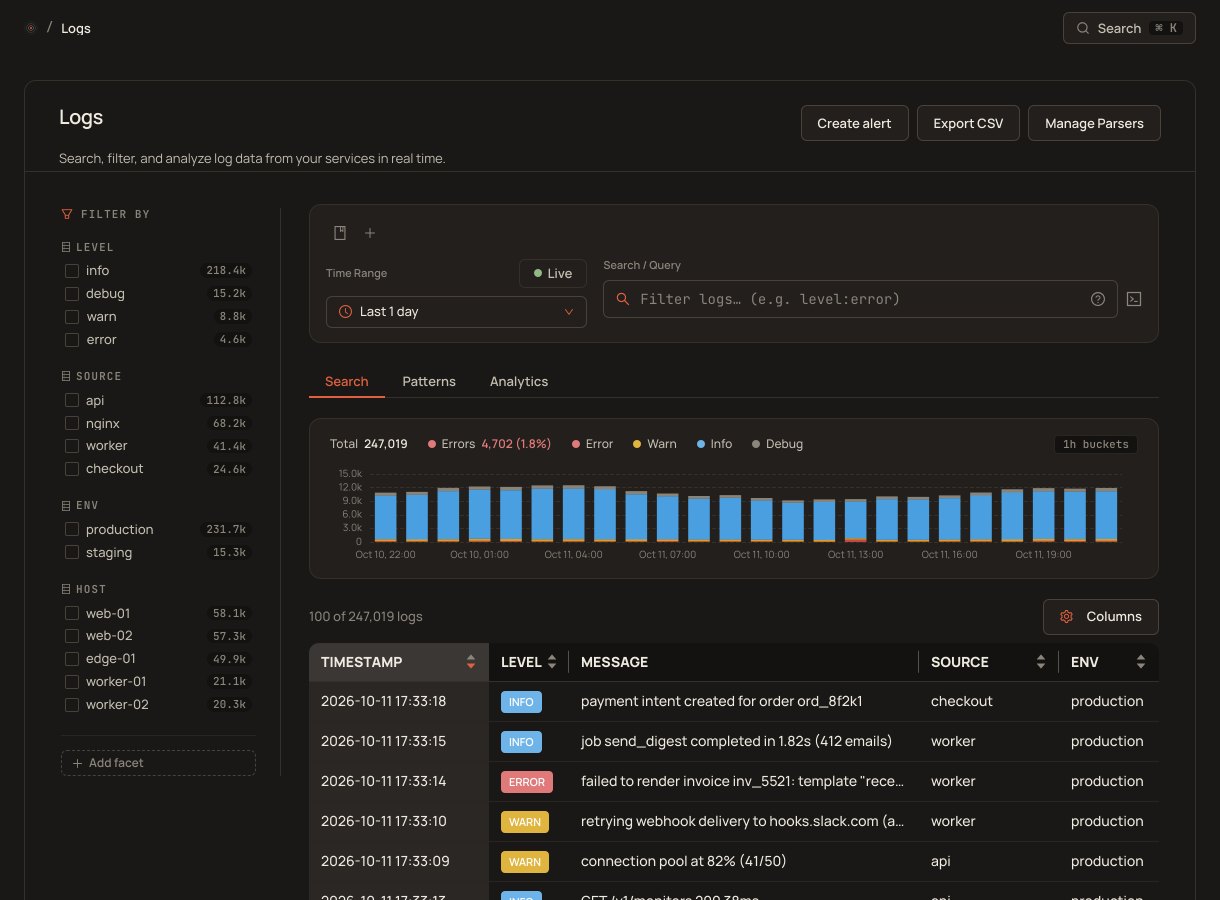The image size is (1220, 900).
Task: Open the query help question mark icon
Action: (1098, 299)
